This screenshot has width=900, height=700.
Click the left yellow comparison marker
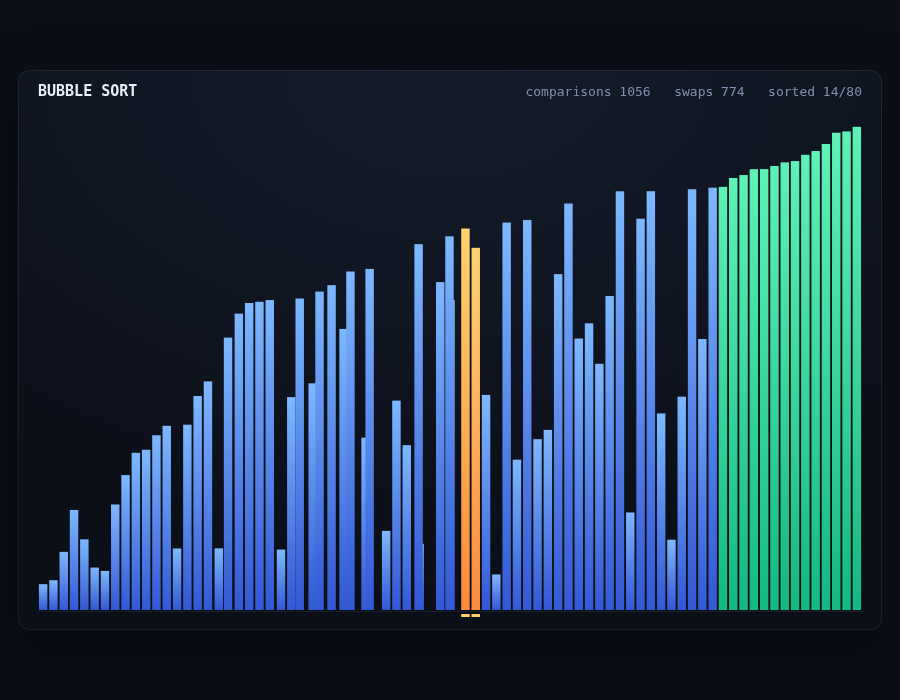(465, 616)
